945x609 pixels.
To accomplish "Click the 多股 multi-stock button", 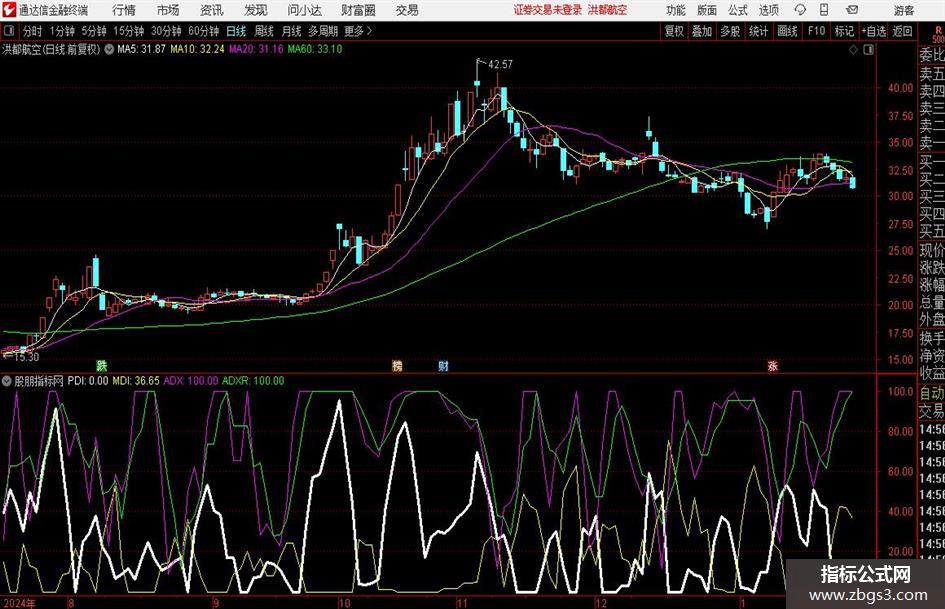I will [730, 31].
